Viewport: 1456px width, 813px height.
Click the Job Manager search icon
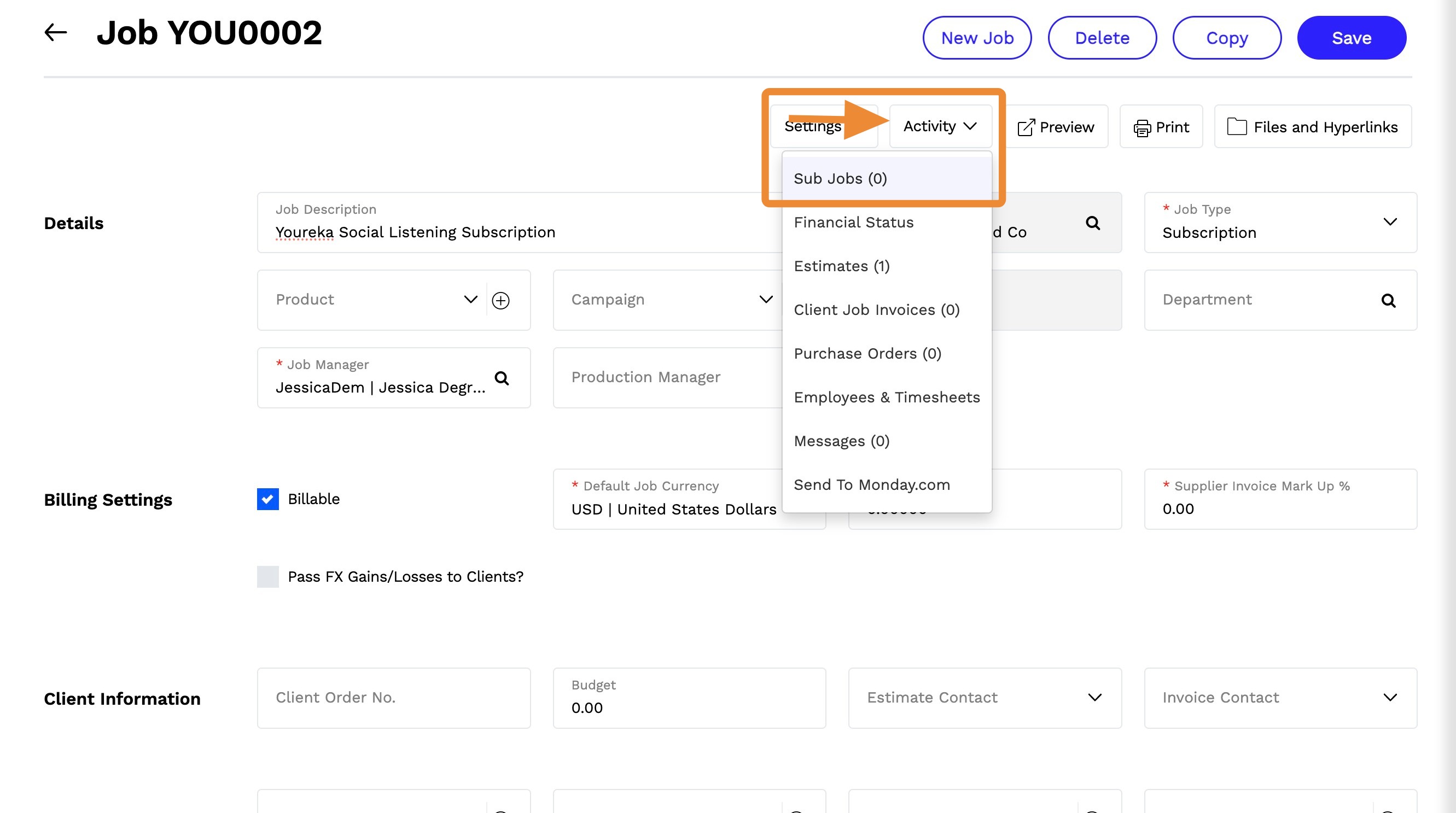pos(502,378)
